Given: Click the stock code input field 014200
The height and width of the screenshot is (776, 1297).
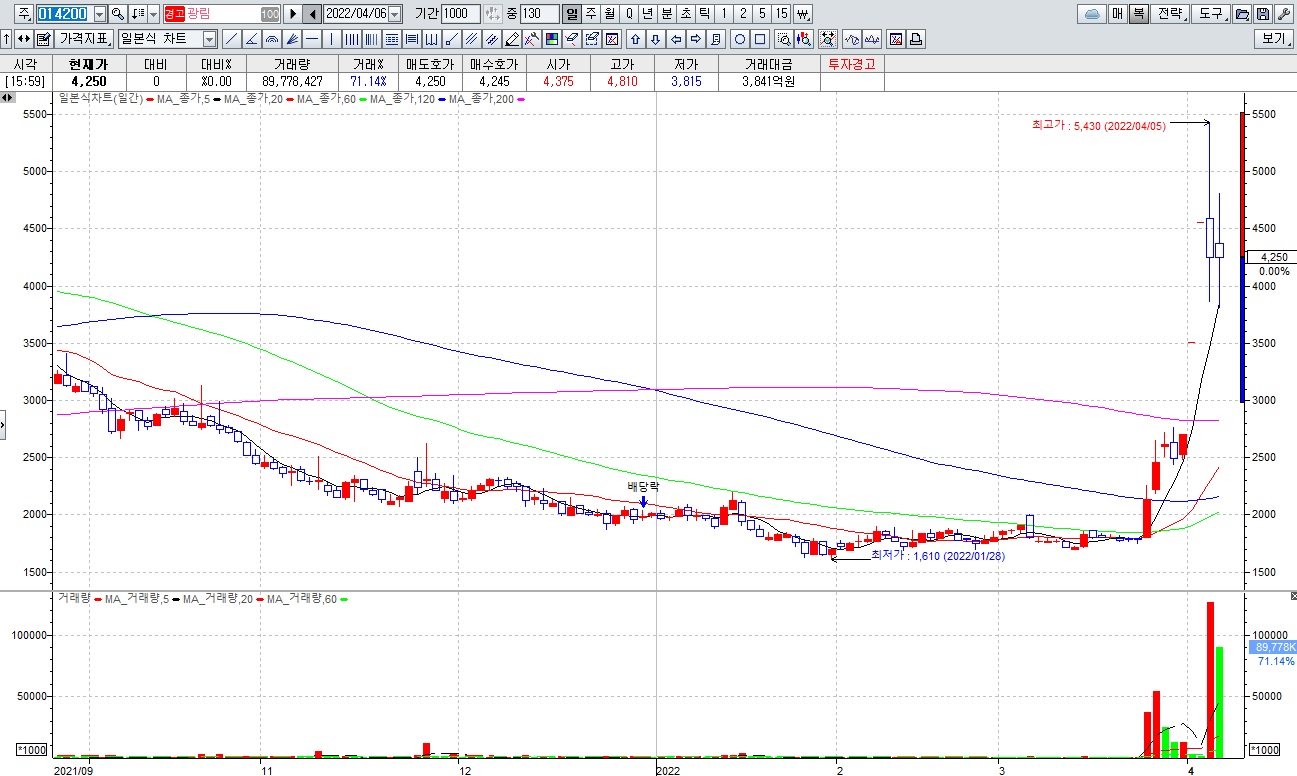Looking at the screenshot, I should click(x=65, y=14).
